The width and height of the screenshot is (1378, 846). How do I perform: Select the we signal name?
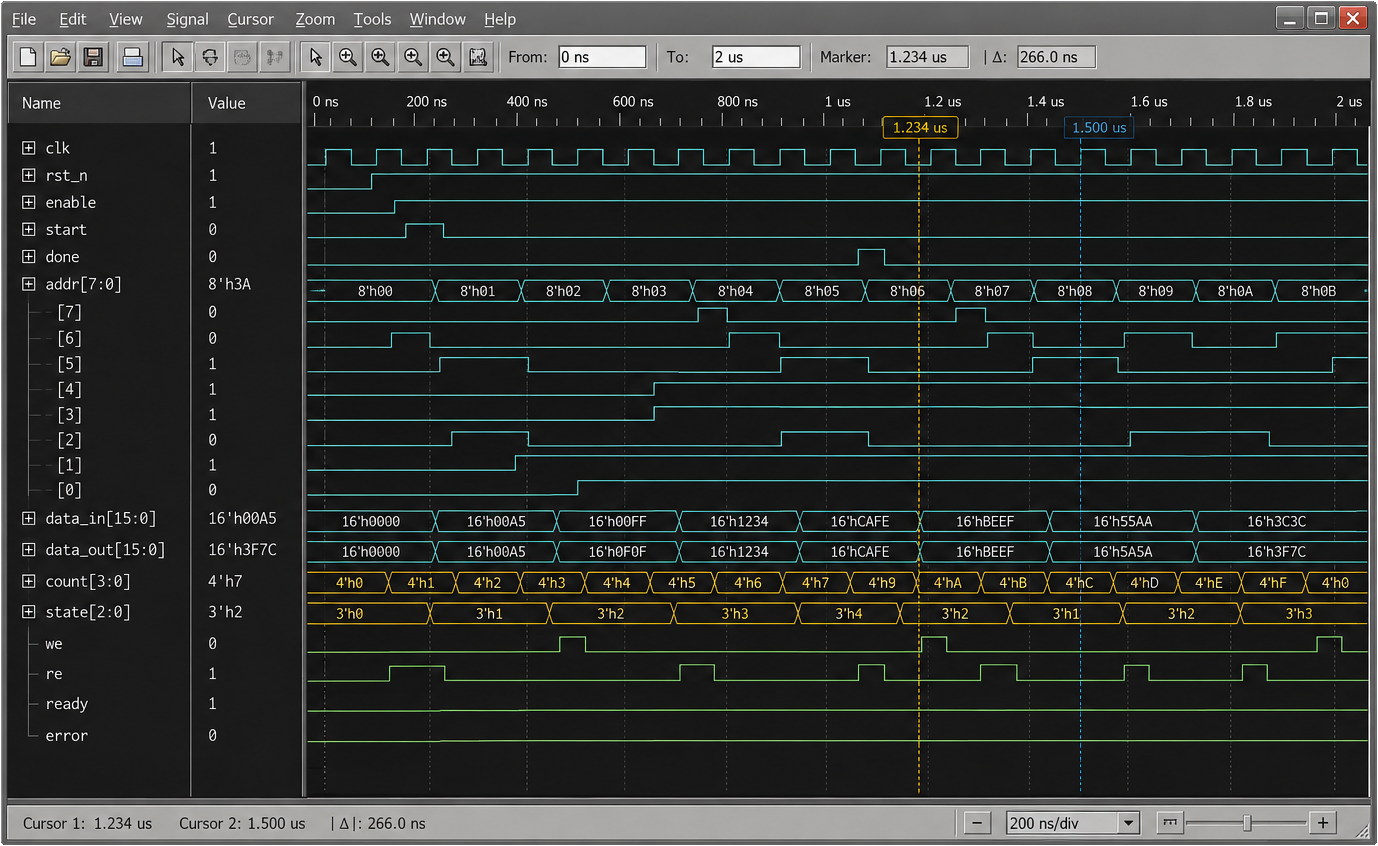click(x=54, y=644)
